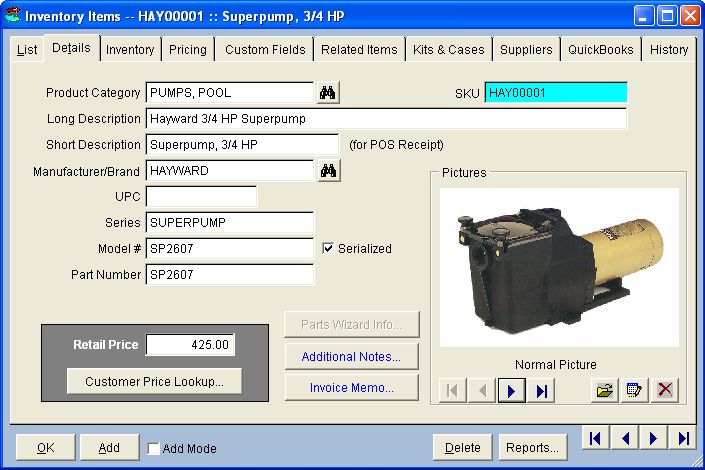The height and width of the screenshot is (470, 705).
Task: Open picture file with folder icon
Action: pyautogui.click(x=605, y=390)
